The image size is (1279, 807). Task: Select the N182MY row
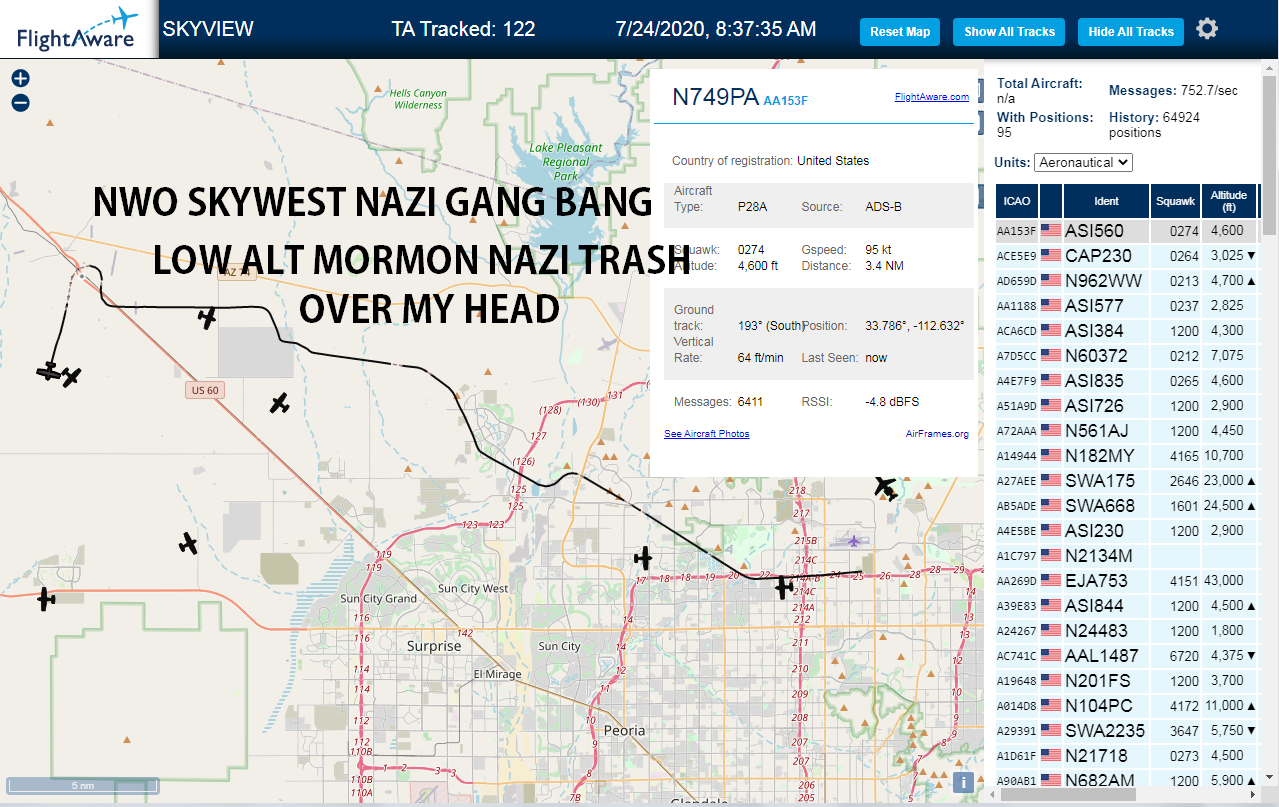point(1127,456)
